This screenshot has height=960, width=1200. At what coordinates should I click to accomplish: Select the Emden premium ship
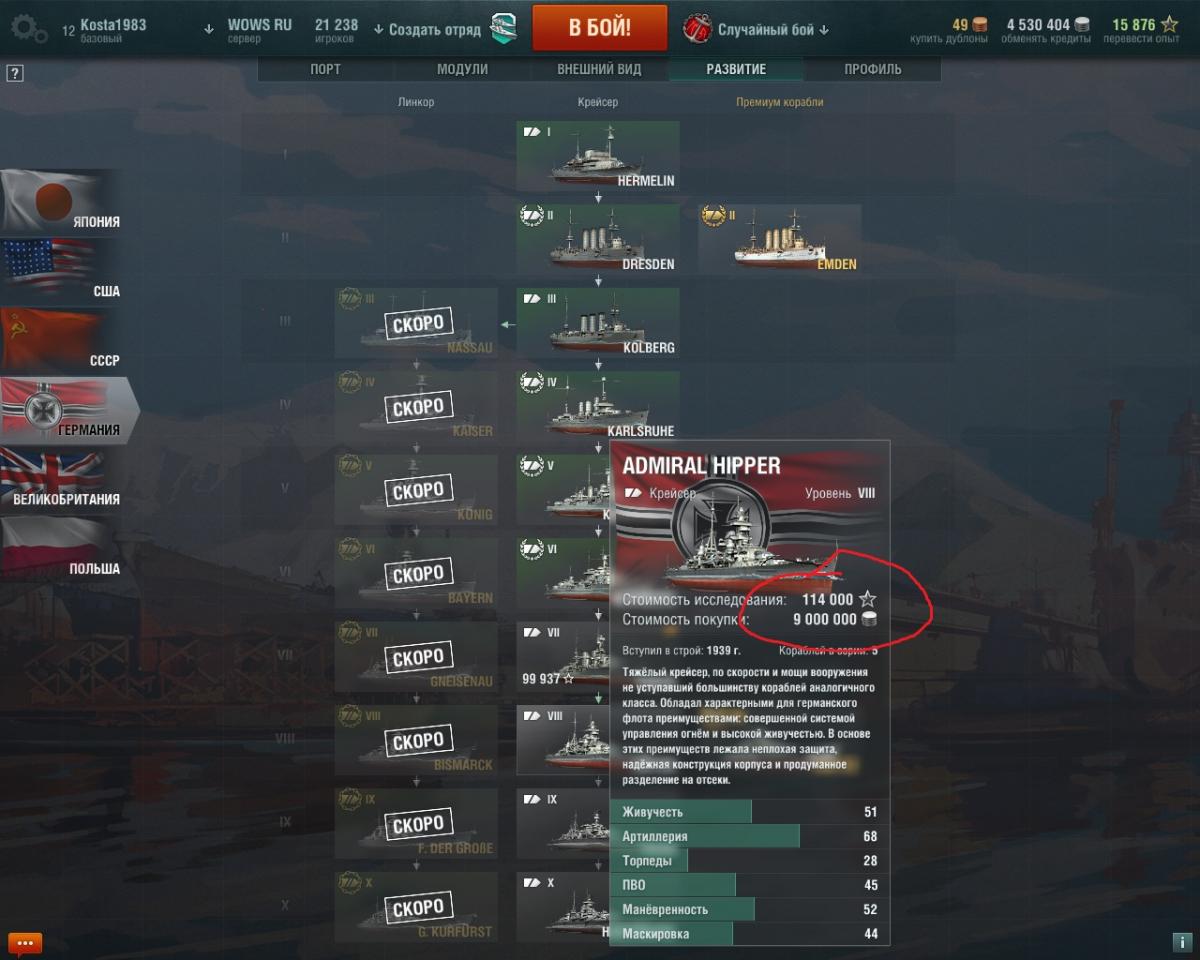point(779,239)
